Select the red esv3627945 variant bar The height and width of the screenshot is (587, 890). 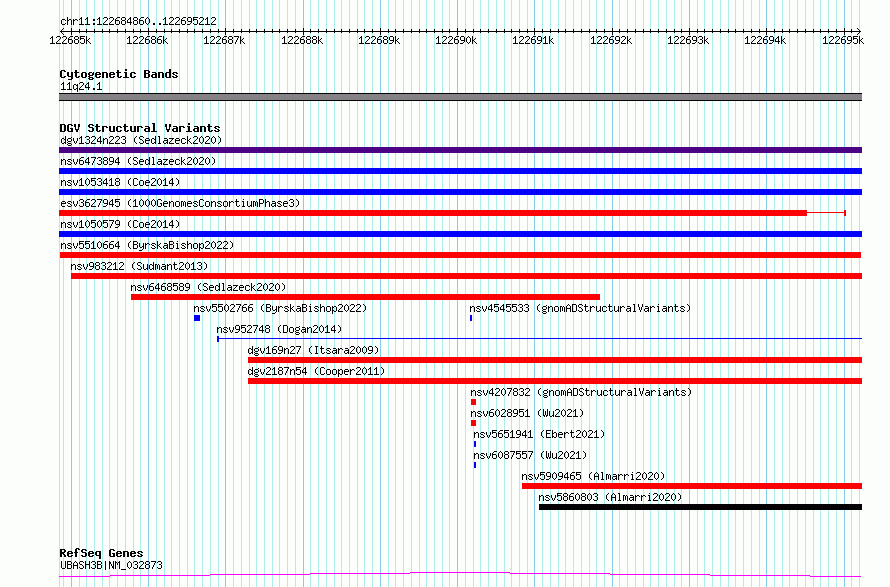click(x=452, y=213)
